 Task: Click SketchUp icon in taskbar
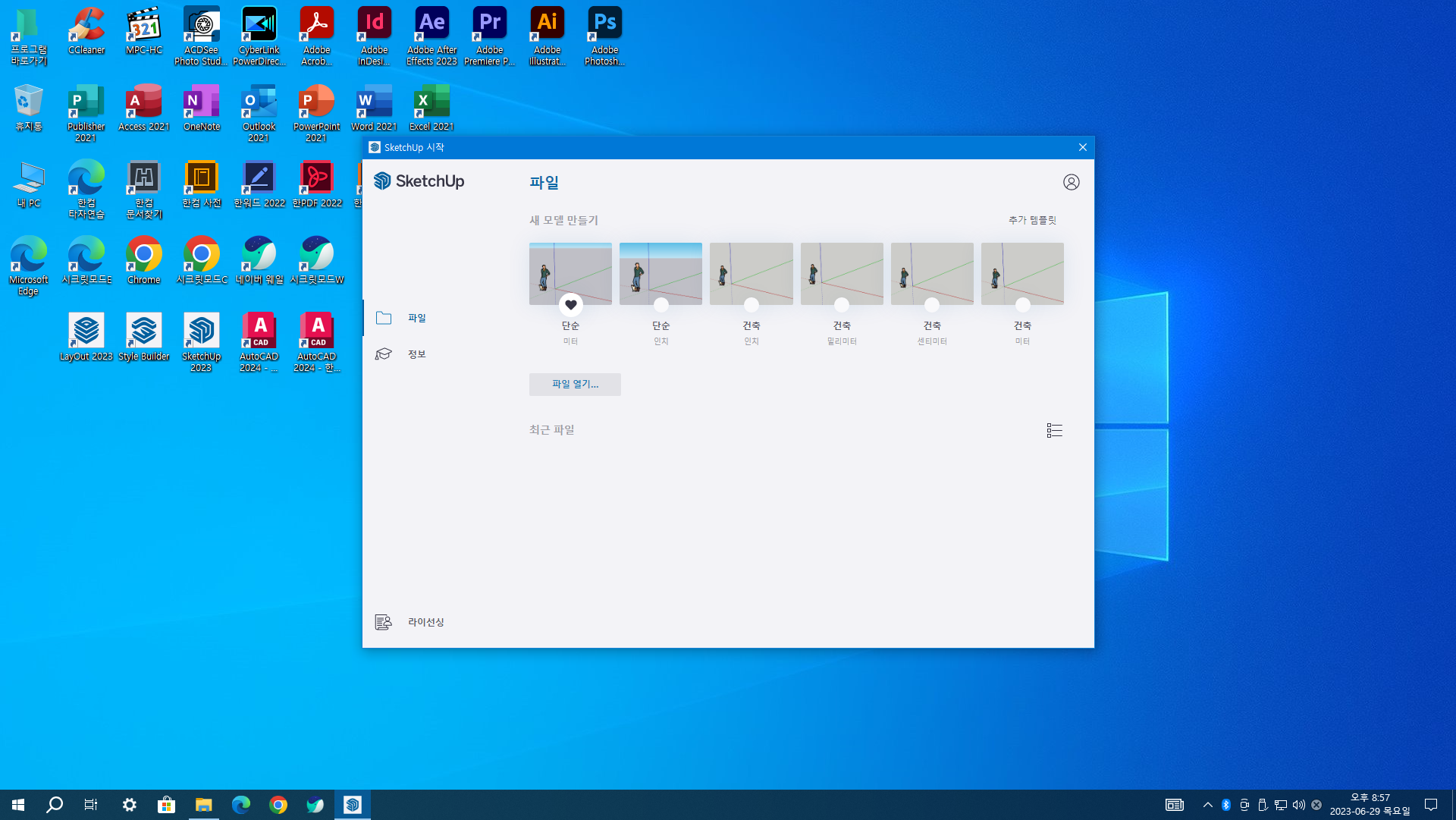(x=353, y=805)
